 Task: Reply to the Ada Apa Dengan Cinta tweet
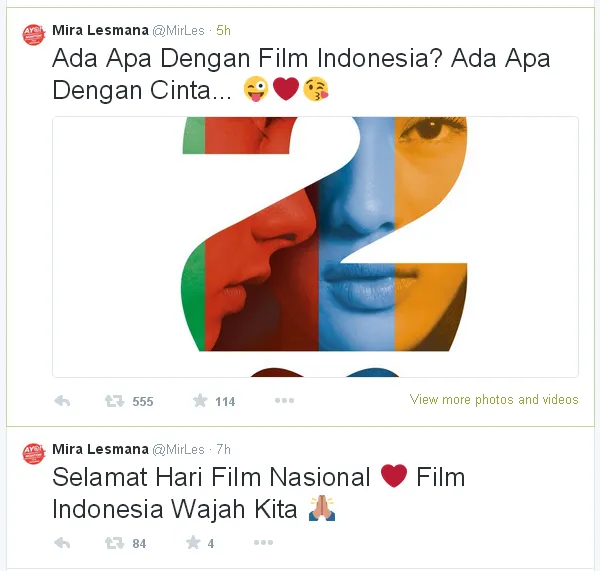coord(62,401)
